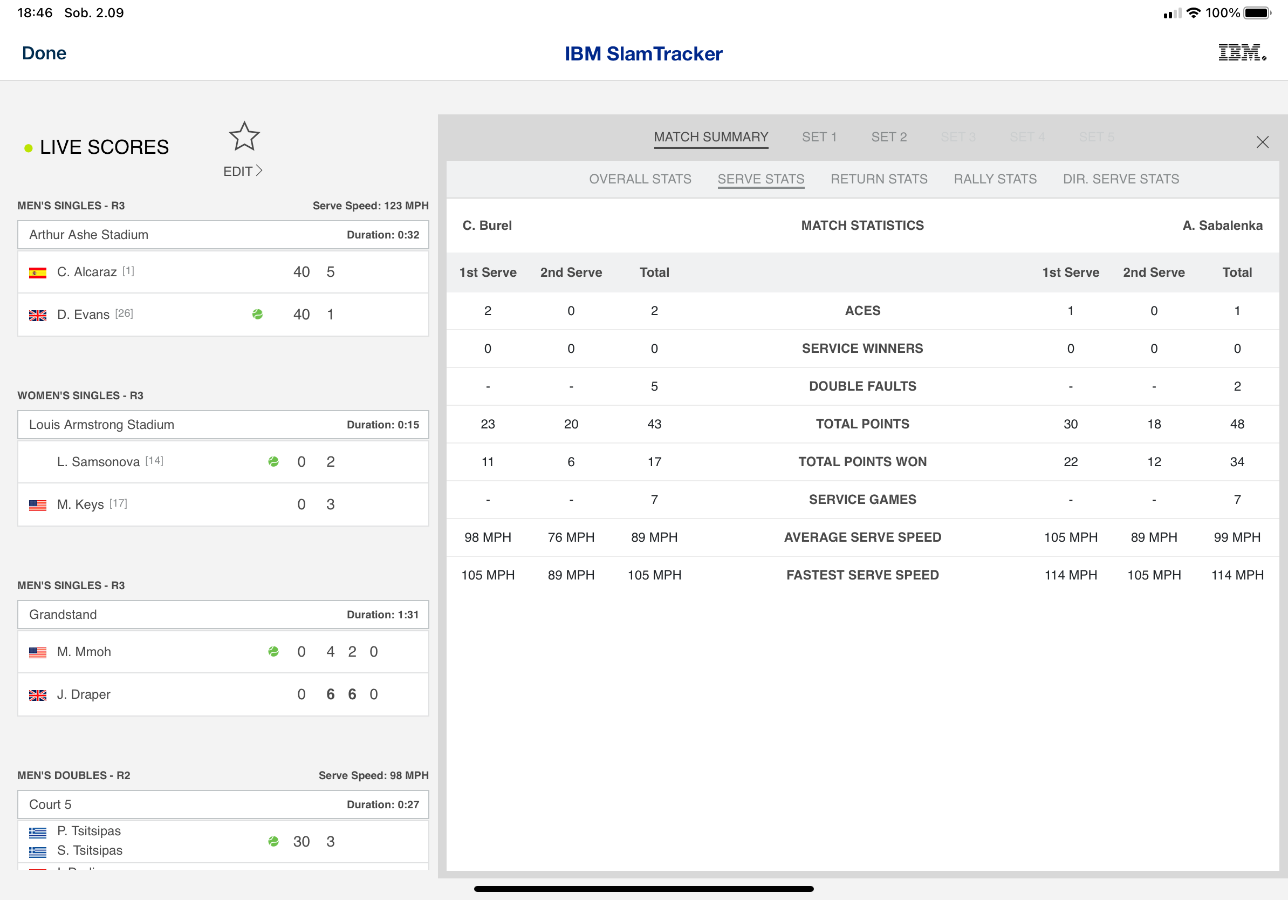The width and height of the screenshot is (1288, 900).
Task: Open the SERVE STATS tab
Action: click(761, 179)
